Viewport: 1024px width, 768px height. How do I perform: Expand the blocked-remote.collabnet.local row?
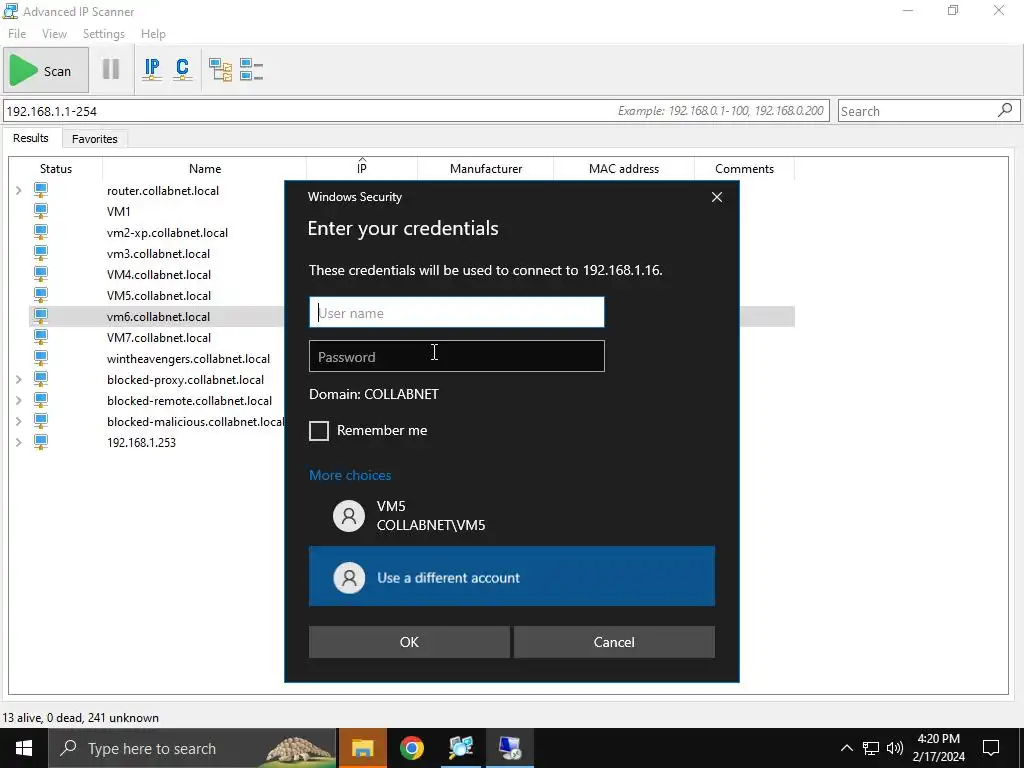(x=19, y=400)
